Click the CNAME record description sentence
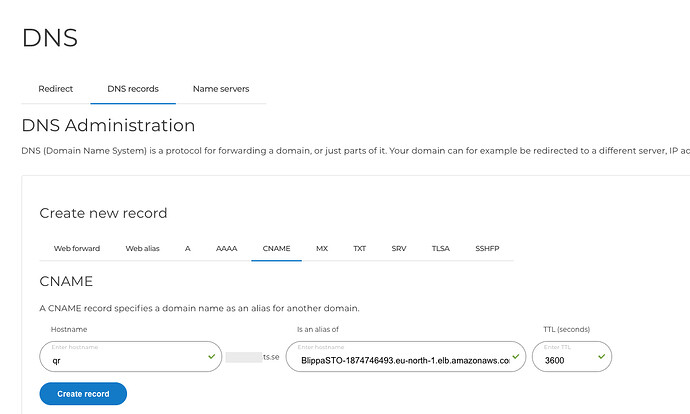The height and width of the screenshot is (414, 690). pos(199,308)
